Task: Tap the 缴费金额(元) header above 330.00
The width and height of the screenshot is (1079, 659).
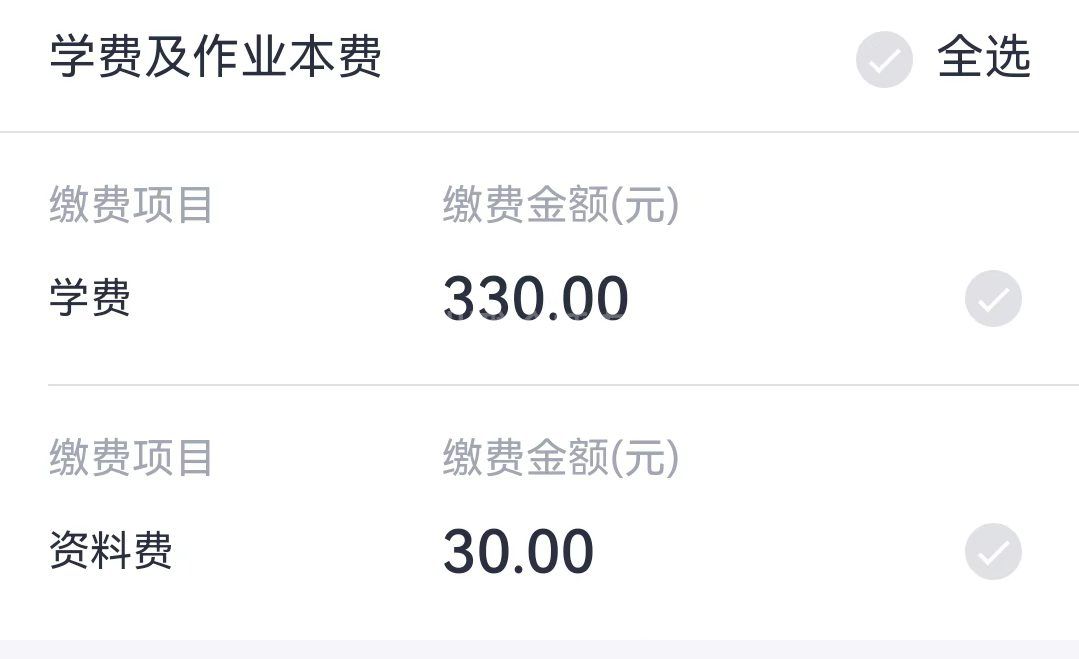Action: pos(561,205)
